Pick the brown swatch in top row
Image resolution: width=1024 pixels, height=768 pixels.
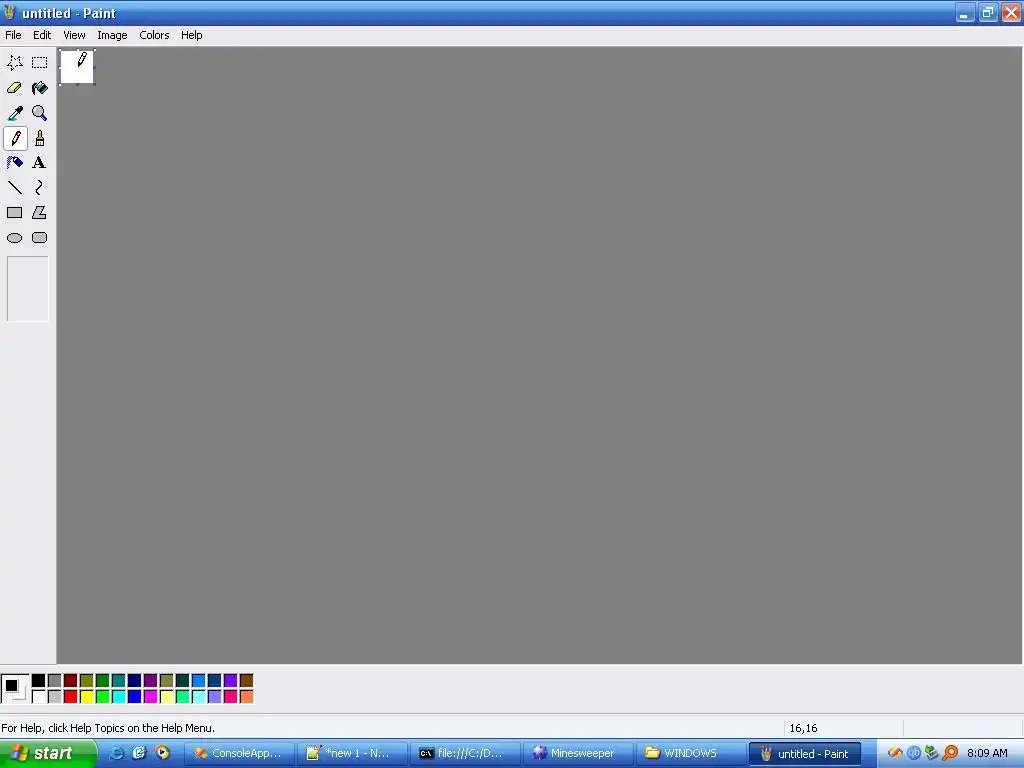(x=247, y=681)
